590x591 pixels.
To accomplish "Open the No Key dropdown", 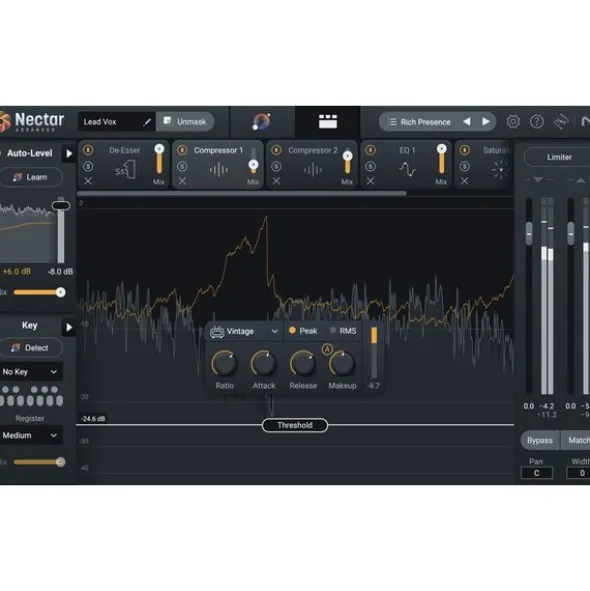I will point(30,372).
